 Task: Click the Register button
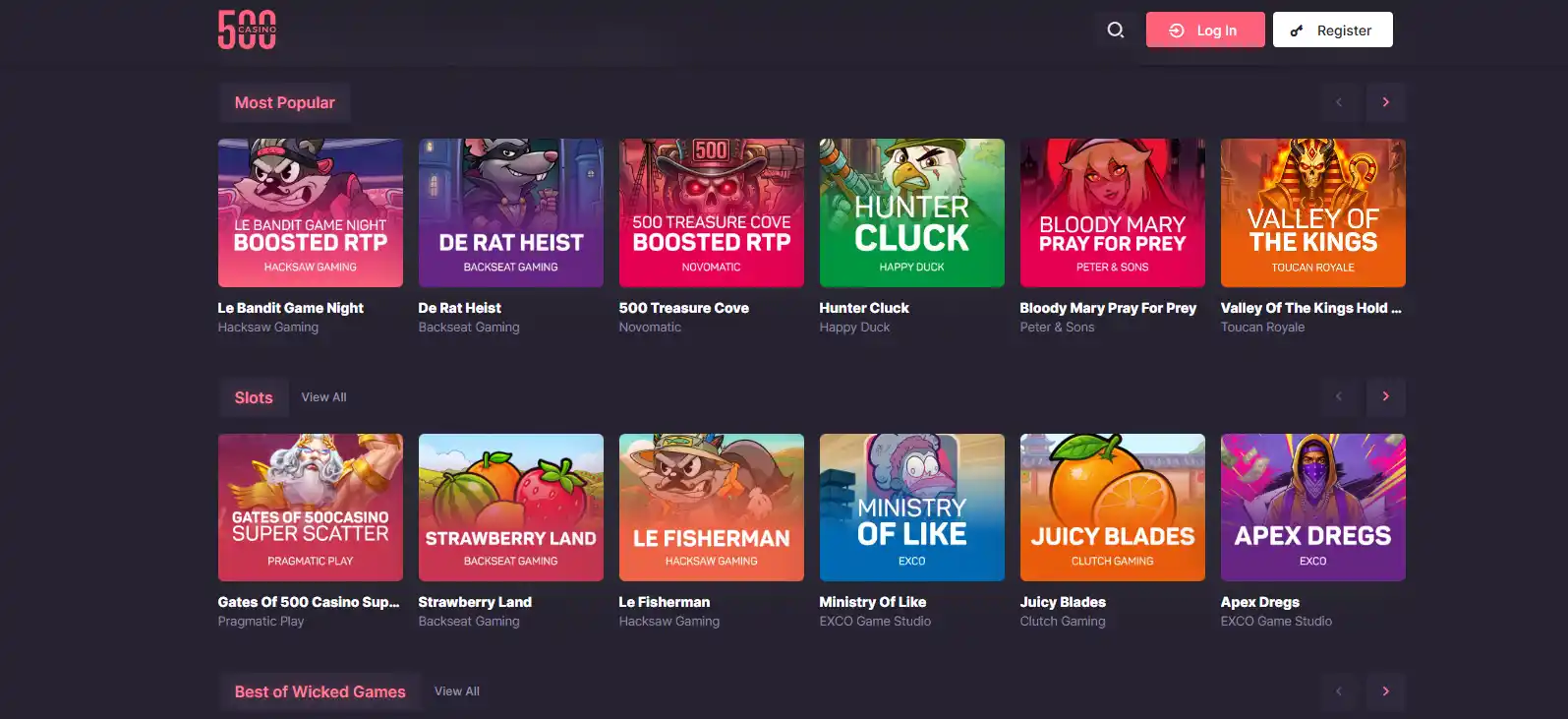(x=1332, y=30)
